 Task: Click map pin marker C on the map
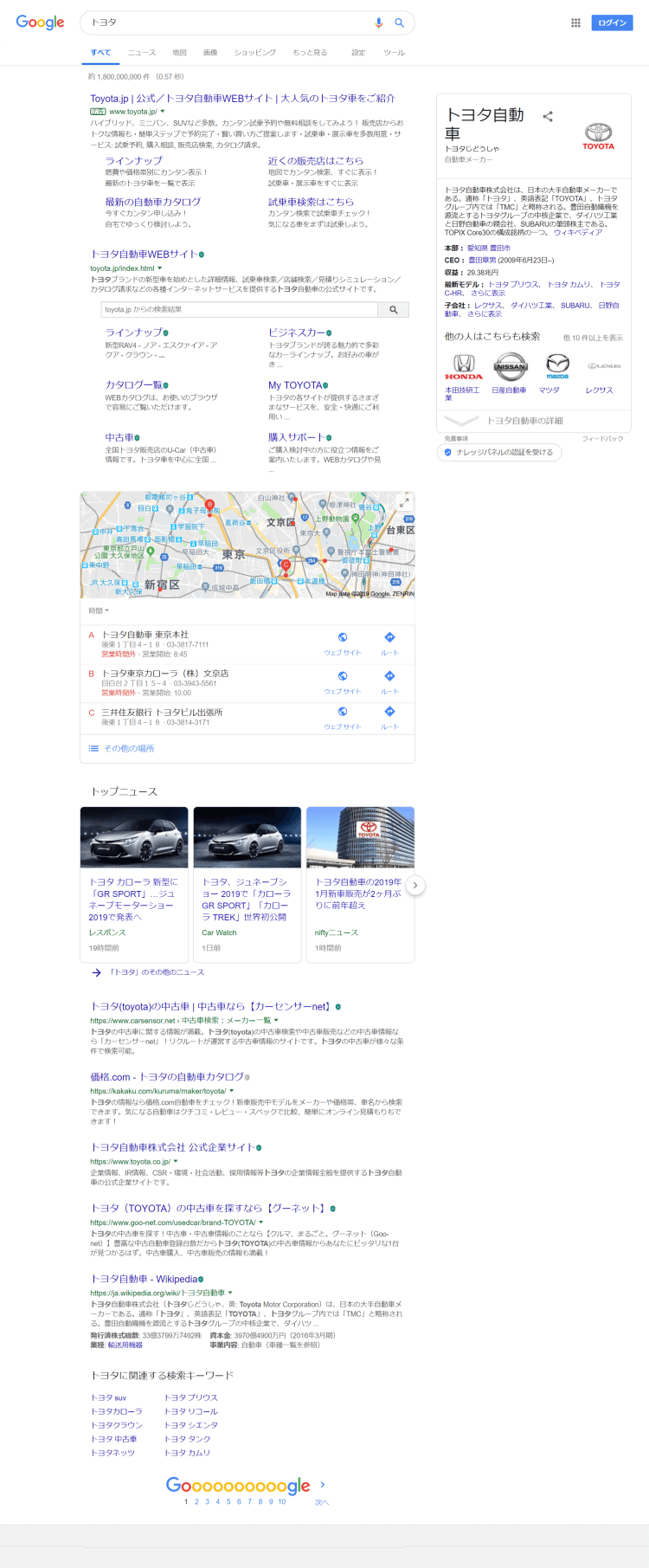[x=286, y=565]
